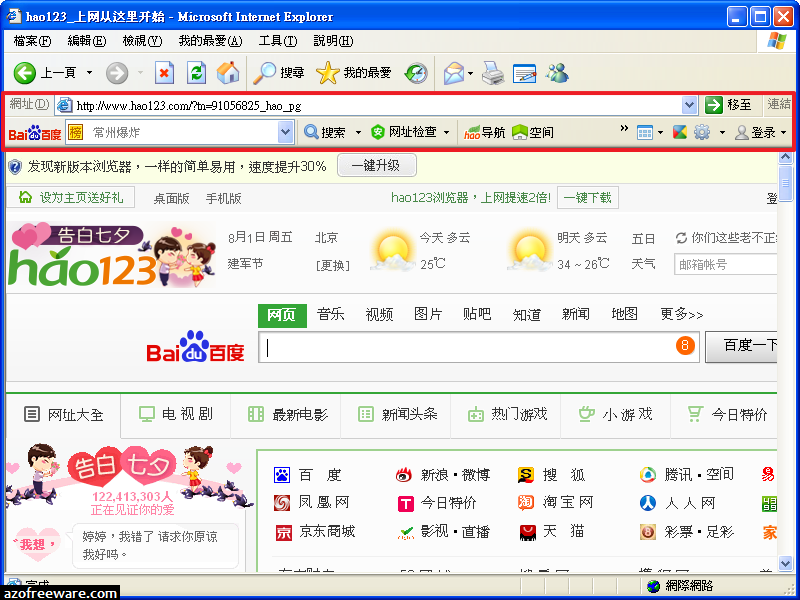Open the 工具(T) menu
Image resolution: width=800 pixels, height=600 pixels.
click(x=278, y=41)
